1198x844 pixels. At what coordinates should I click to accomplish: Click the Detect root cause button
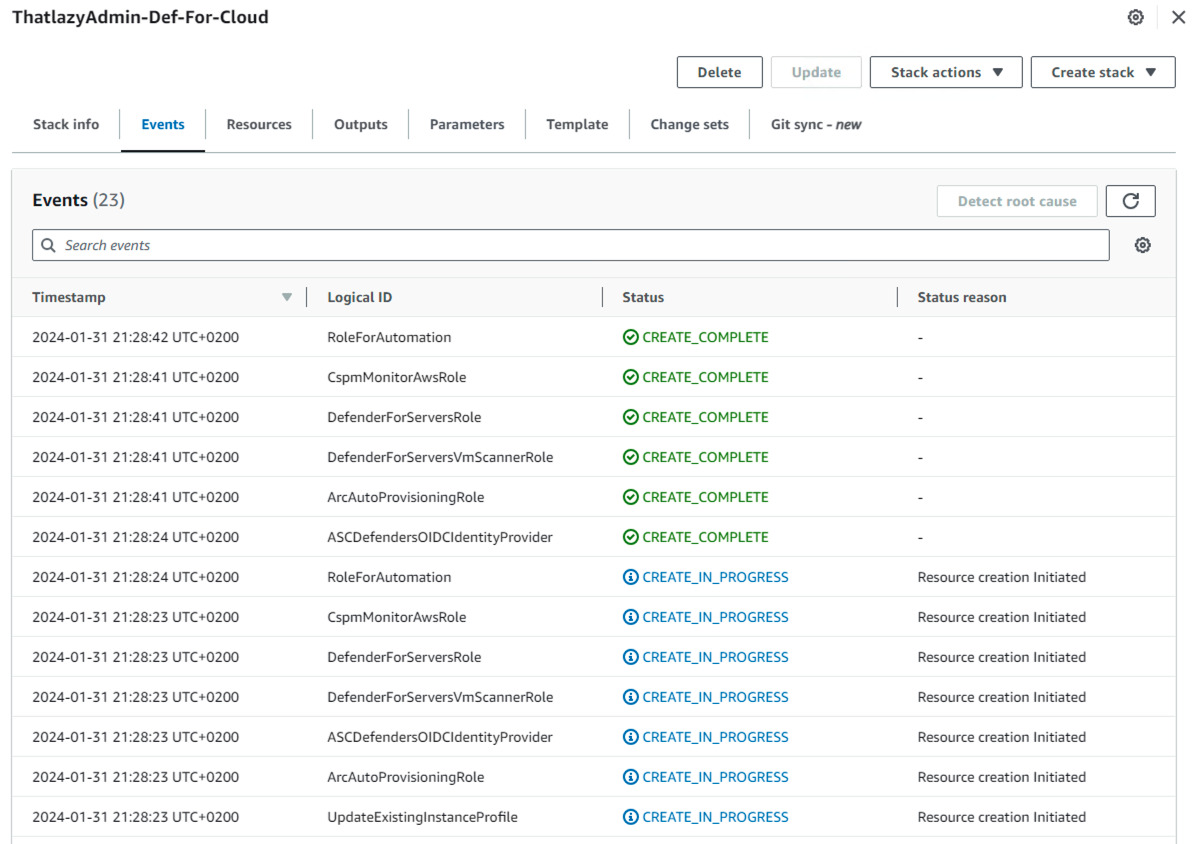[x=1016, y=201]
